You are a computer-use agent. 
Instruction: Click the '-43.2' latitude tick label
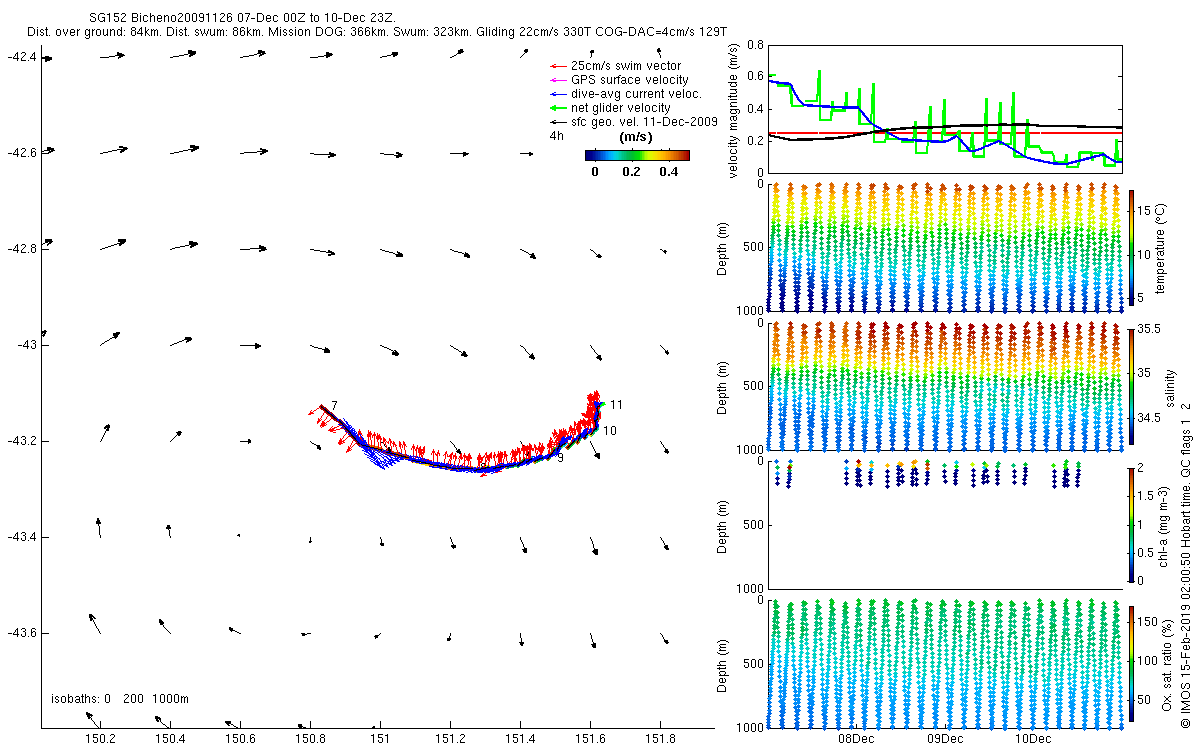(21, 441)
